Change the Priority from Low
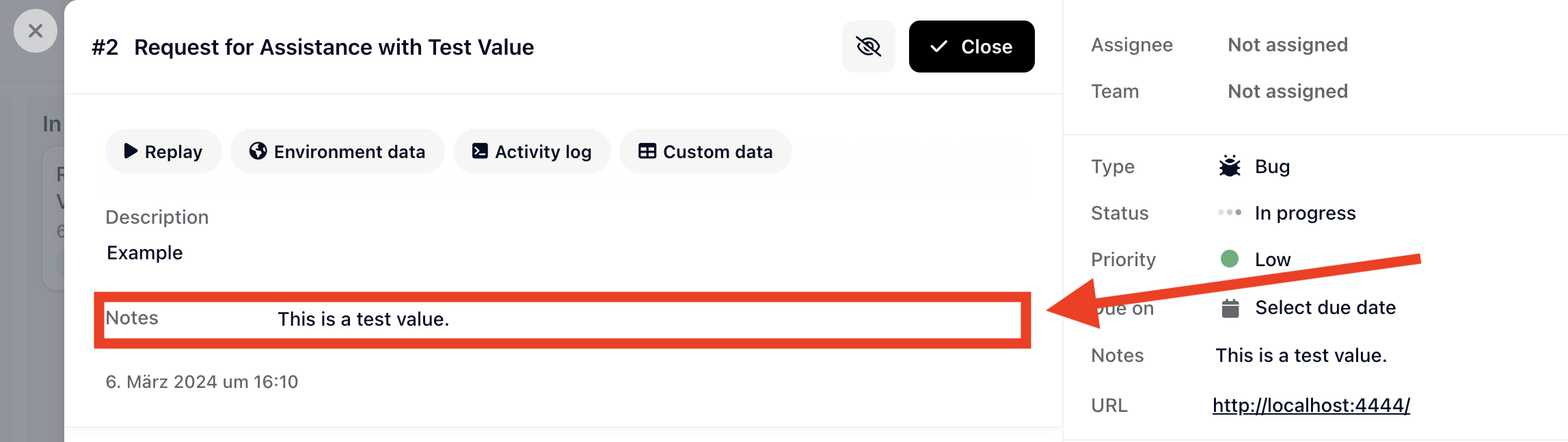The height and width of the screenshot is (442, 1568). (x=1272, y=259)
